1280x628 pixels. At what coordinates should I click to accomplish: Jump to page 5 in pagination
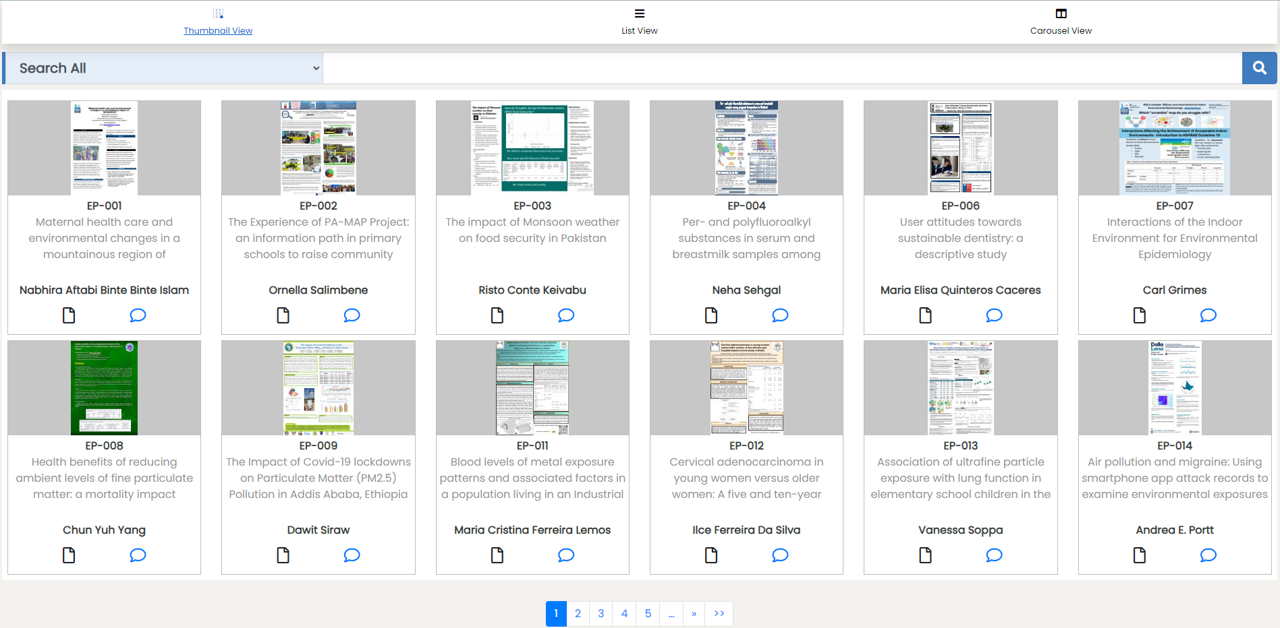tap(648, 614)
